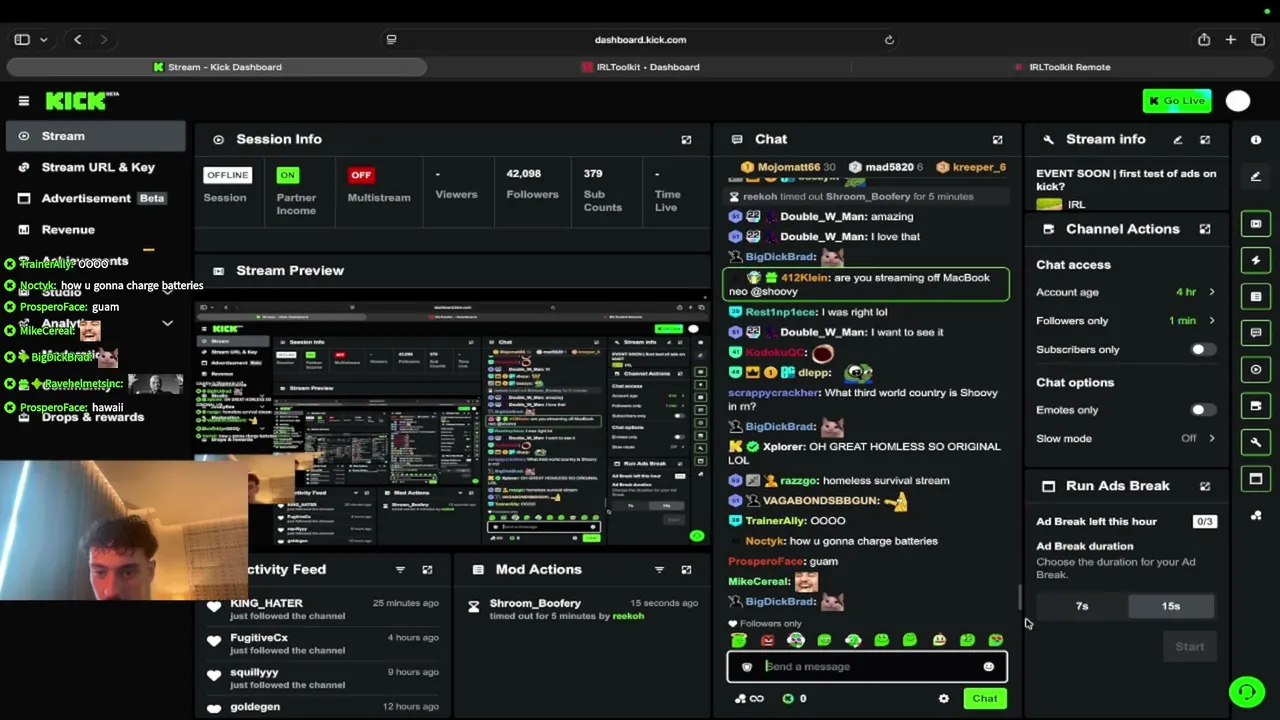Click the profile avatar in the header
Screen dimensions: 1280x720
pyautogui.click(x=1238, y=101)
